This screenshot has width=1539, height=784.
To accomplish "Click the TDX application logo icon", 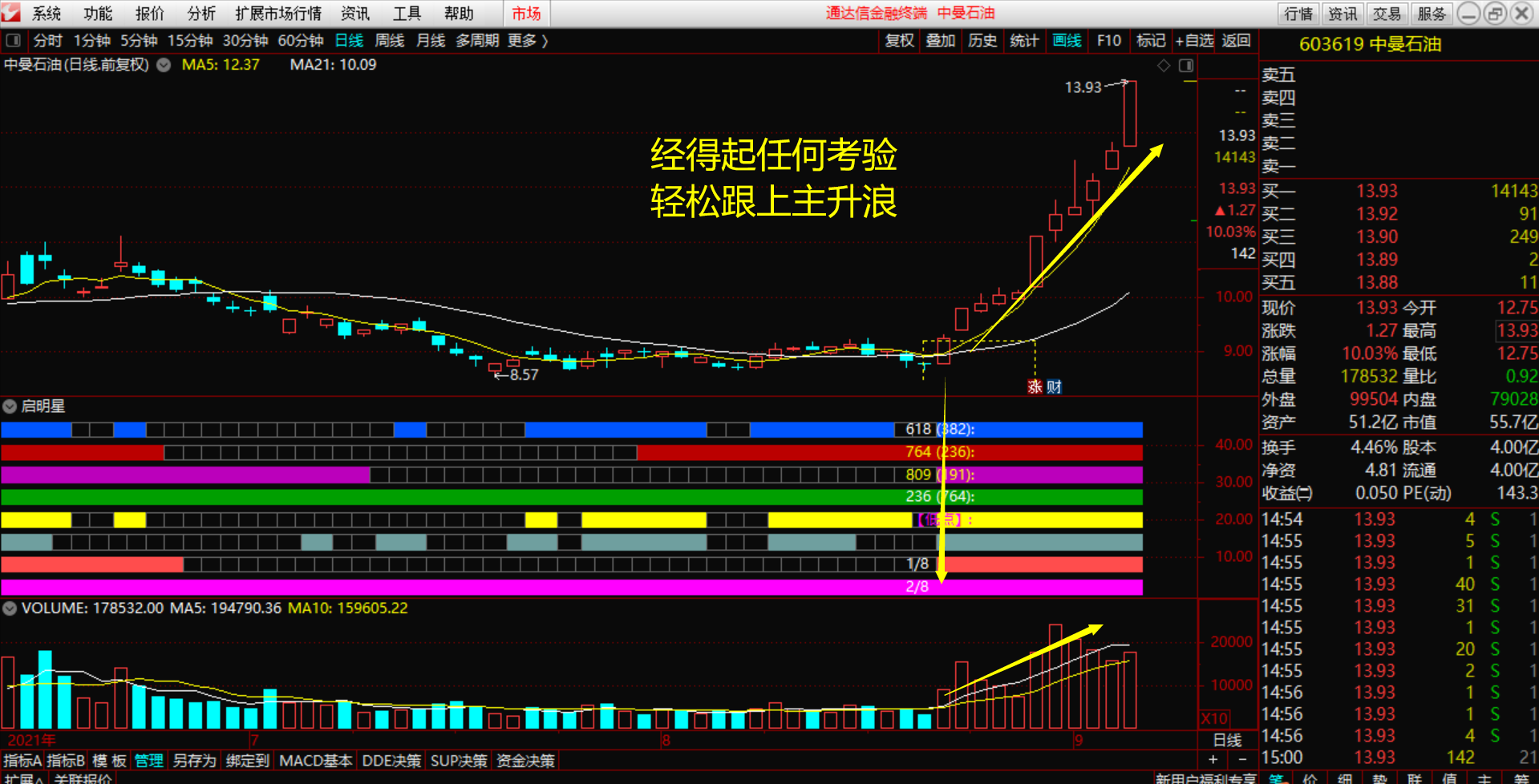I will (x=10, y=13).
